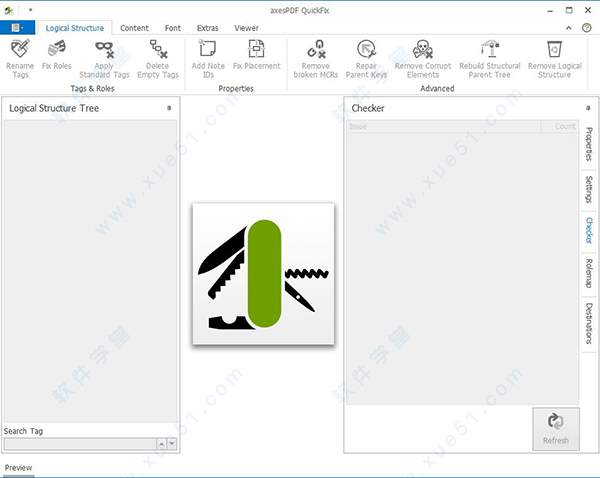Click Delete Empty Tags icon
The image size is (600, 478).
click(x=158, y=49)
